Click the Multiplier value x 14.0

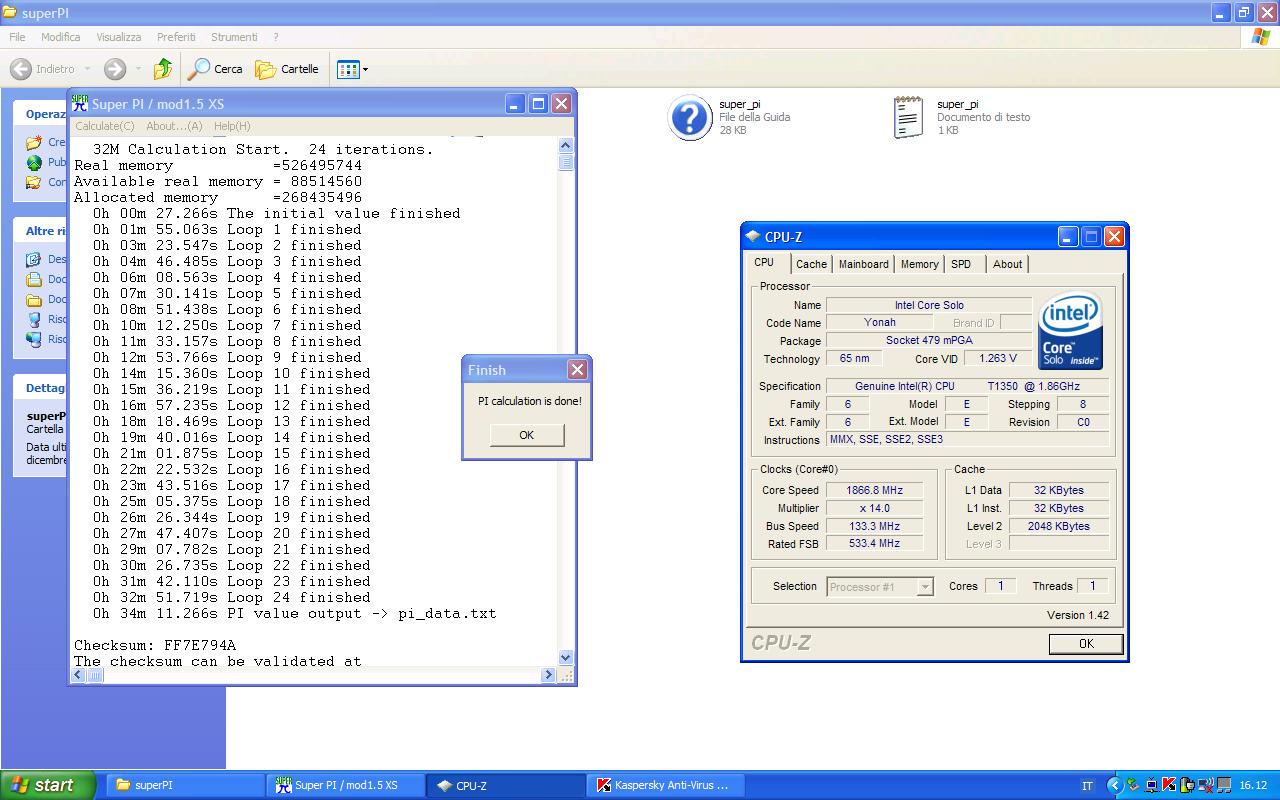coord(873,508)
